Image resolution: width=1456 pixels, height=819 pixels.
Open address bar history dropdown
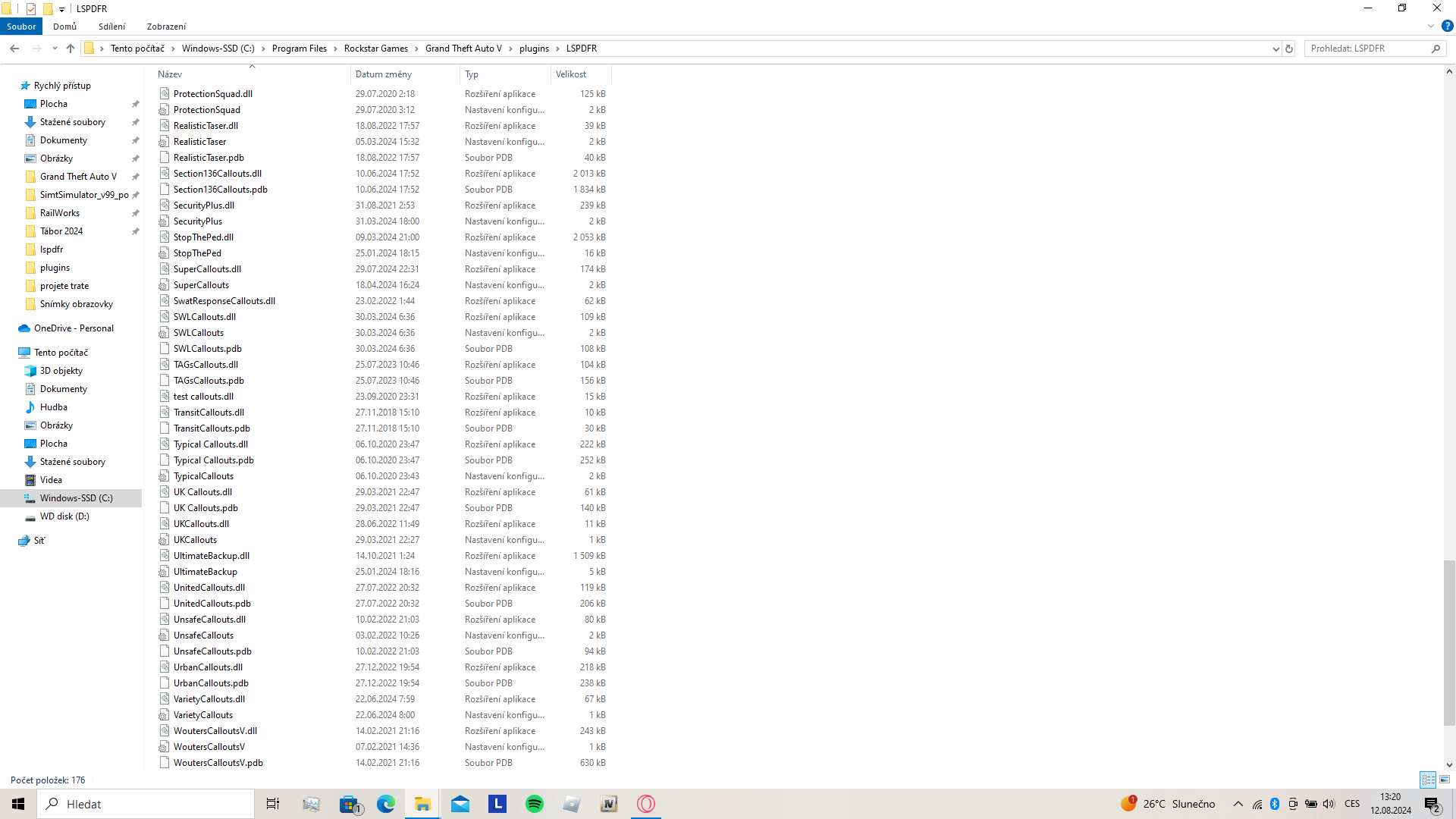[1276, 49]
